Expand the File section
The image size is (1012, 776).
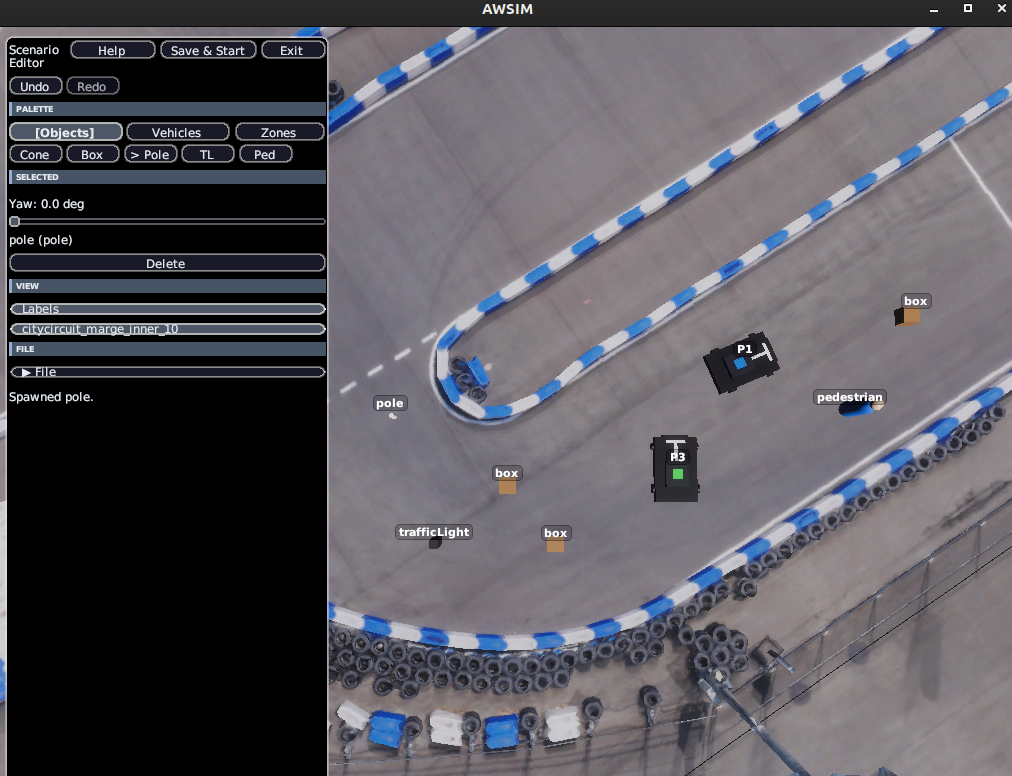(x=167, y=372)
